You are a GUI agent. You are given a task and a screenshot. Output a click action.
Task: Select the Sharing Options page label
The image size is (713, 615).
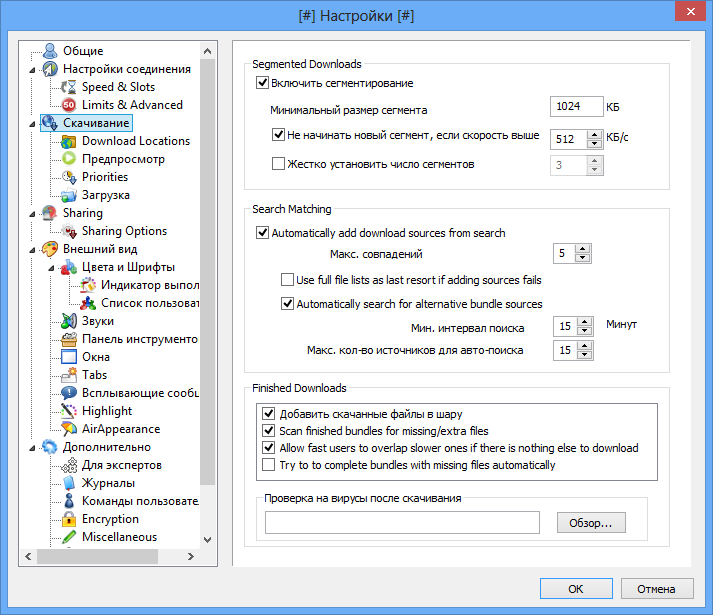[x=125, y=231]
